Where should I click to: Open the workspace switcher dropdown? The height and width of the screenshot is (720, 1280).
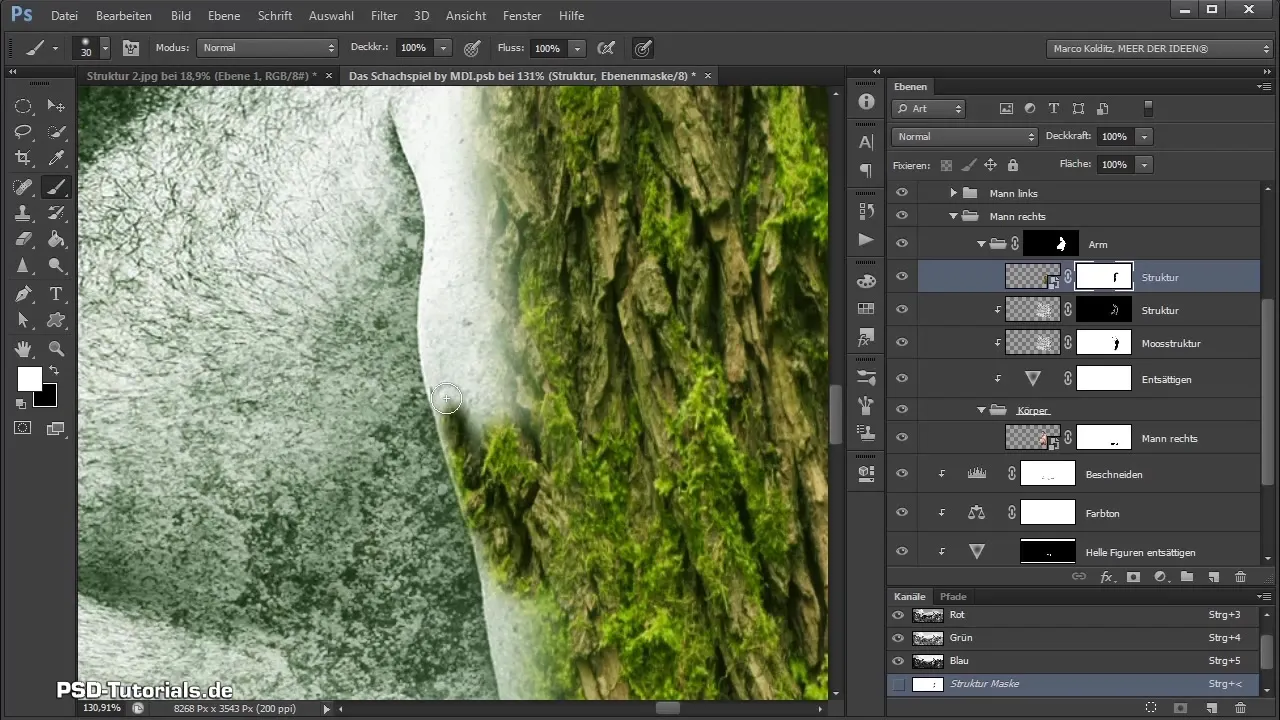click(1160, 48)
